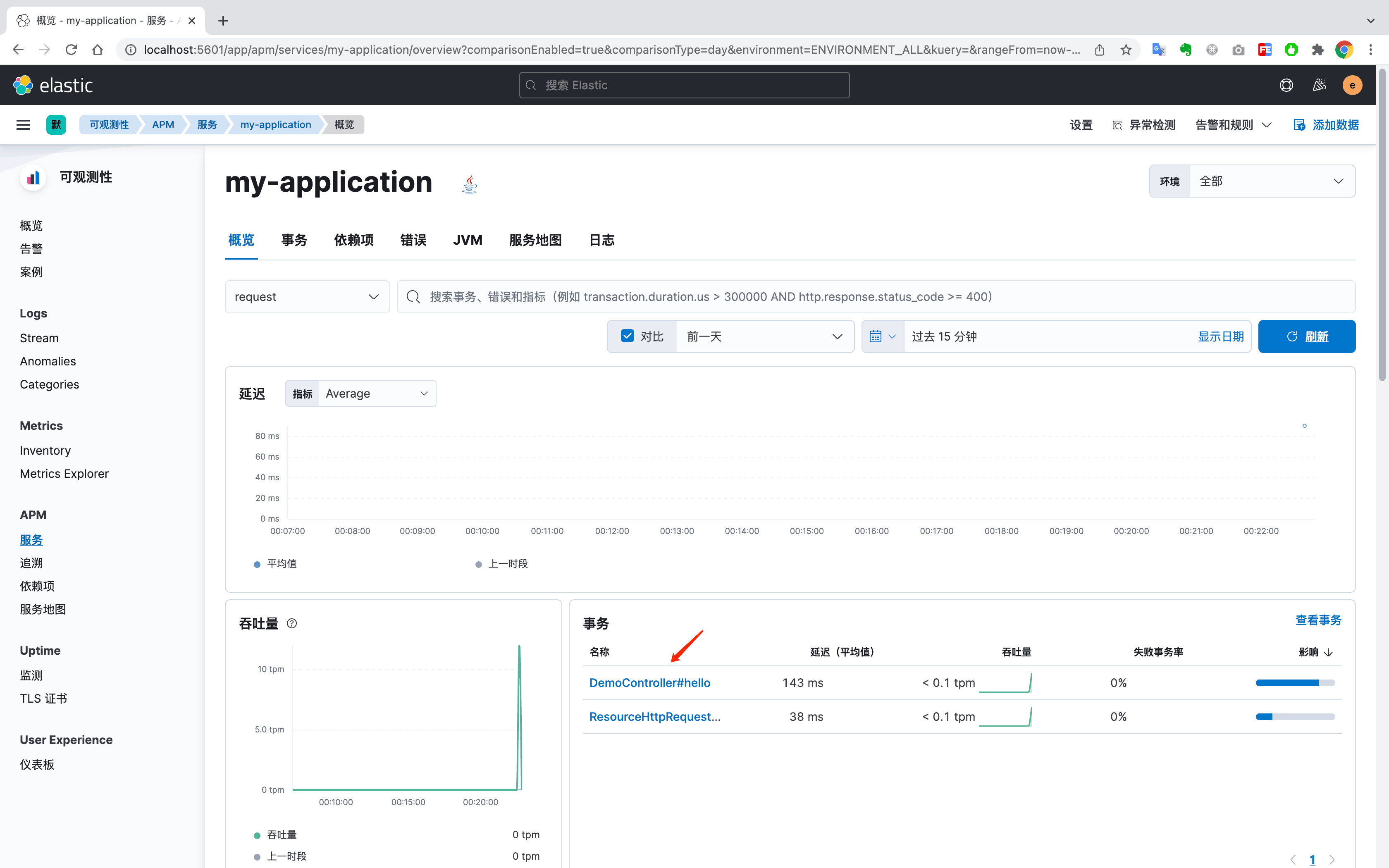1389x868 pixels.
Task: Click the Add data link
Action: click(1326, 125)
